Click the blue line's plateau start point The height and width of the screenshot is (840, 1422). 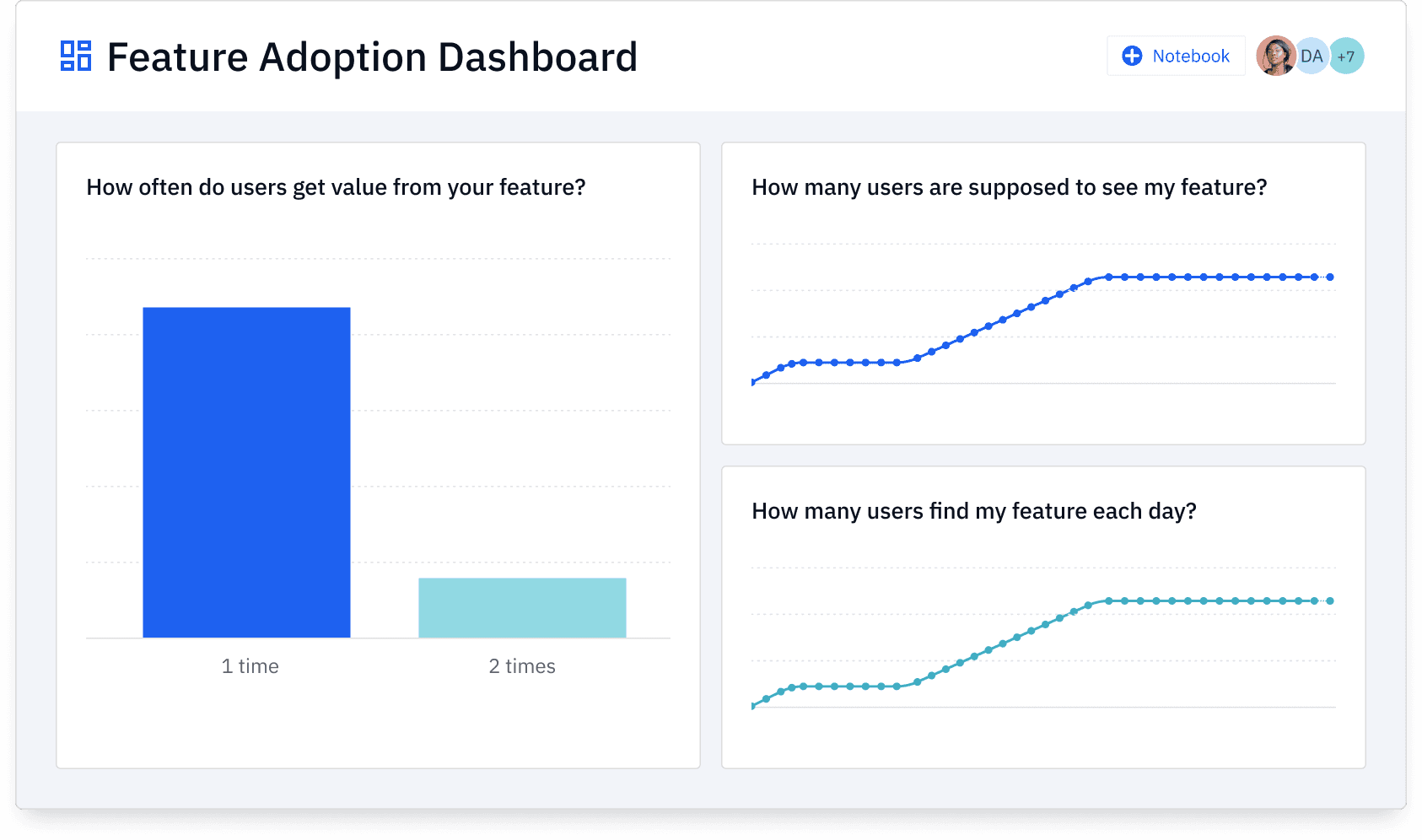point(1108,277)
